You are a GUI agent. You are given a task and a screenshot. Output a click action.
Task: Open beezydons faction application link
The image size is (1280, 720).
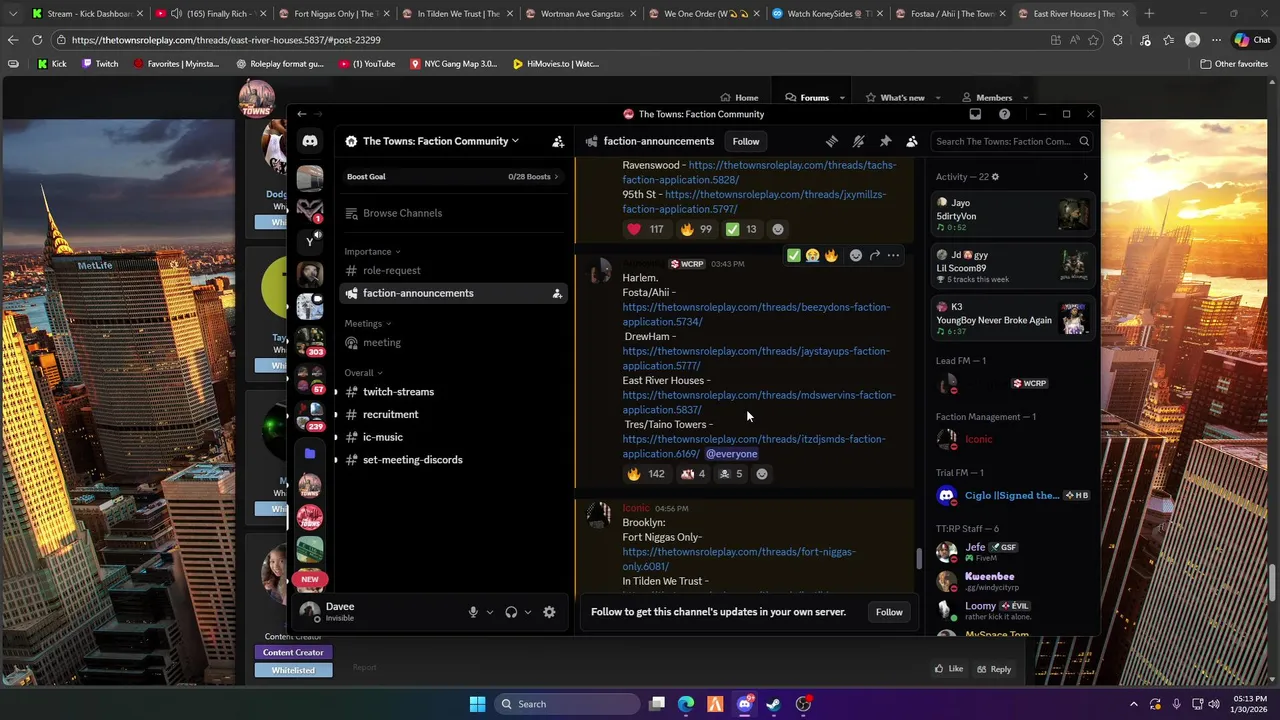tap(756, 314)
